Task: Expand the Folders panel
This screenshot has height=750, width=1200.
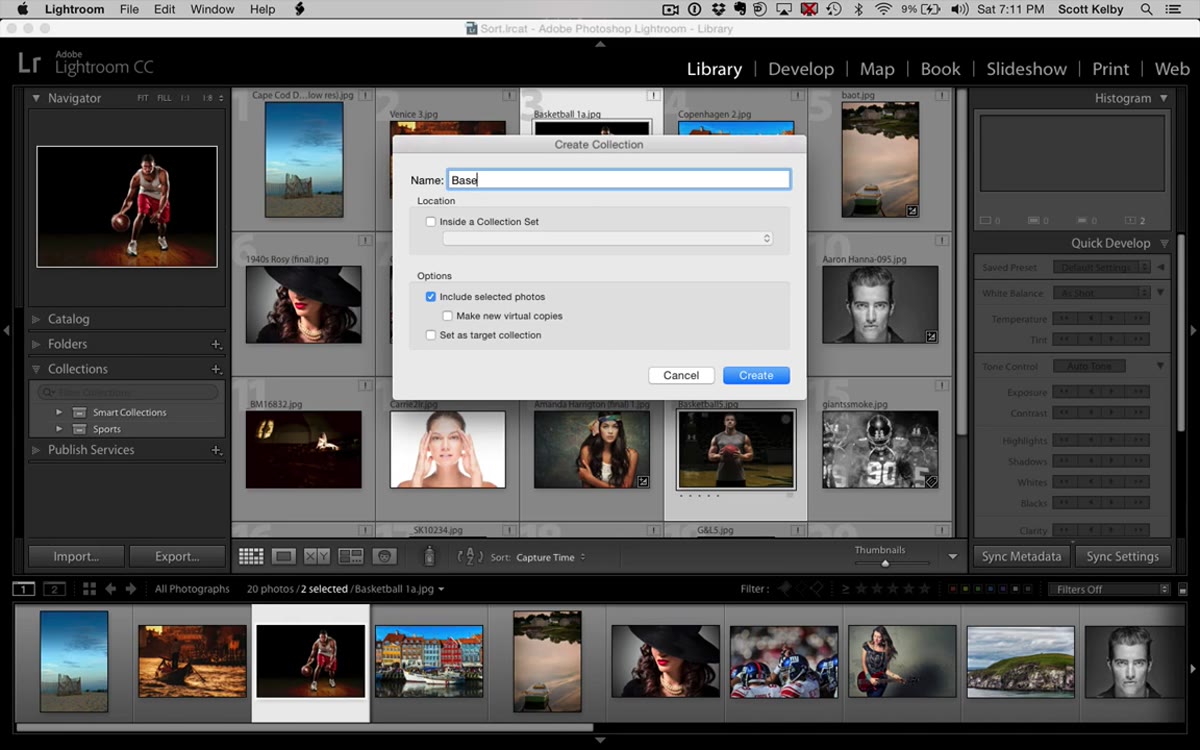Action: coord(36,344)
